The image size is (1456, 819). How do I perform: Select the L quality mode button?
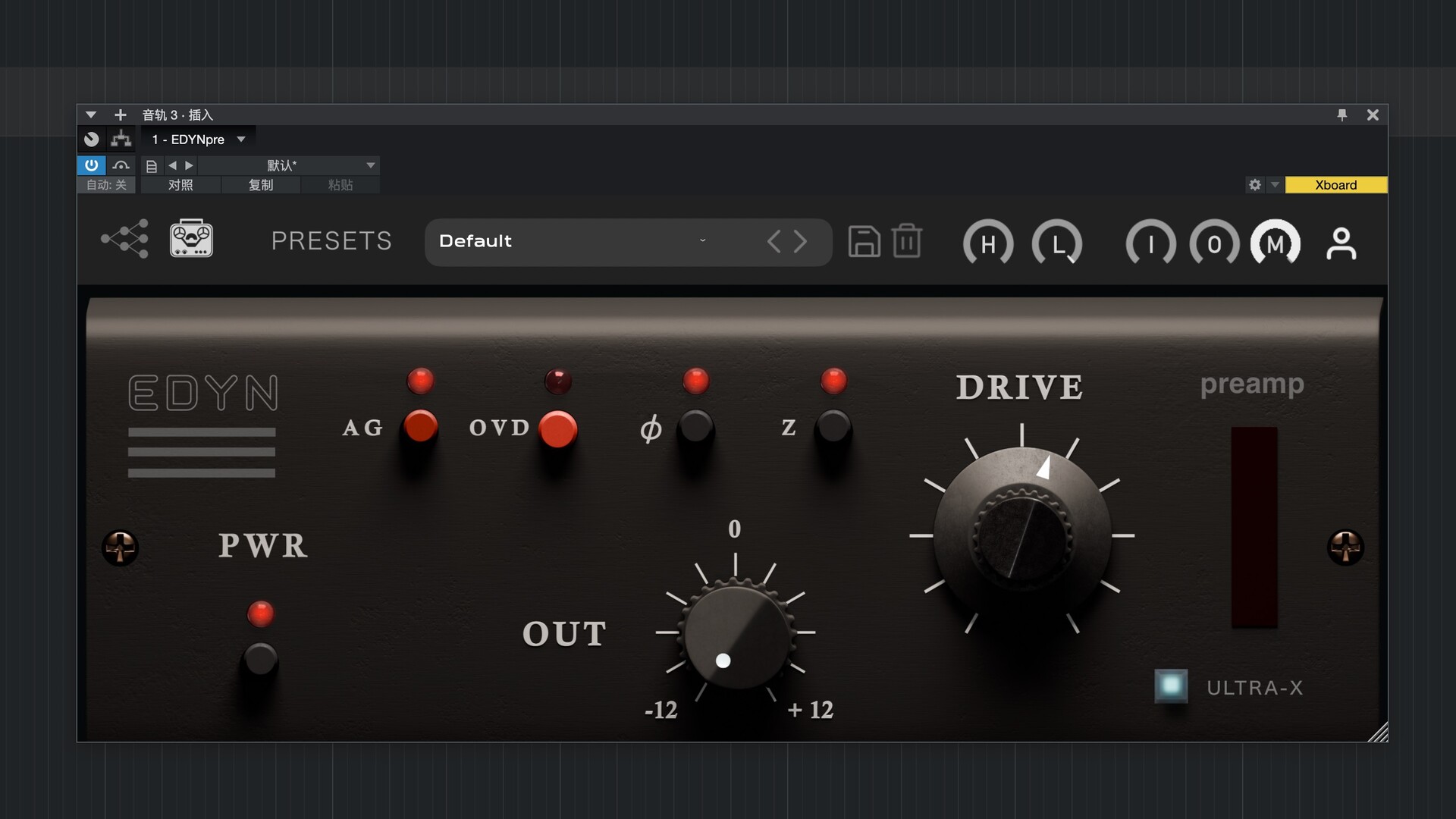(x=1057, y=243)
